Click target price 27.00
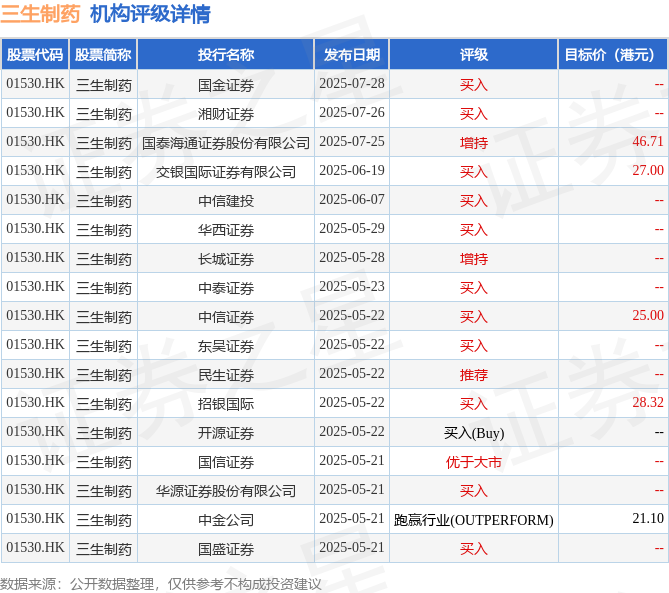 pos(648,171)
